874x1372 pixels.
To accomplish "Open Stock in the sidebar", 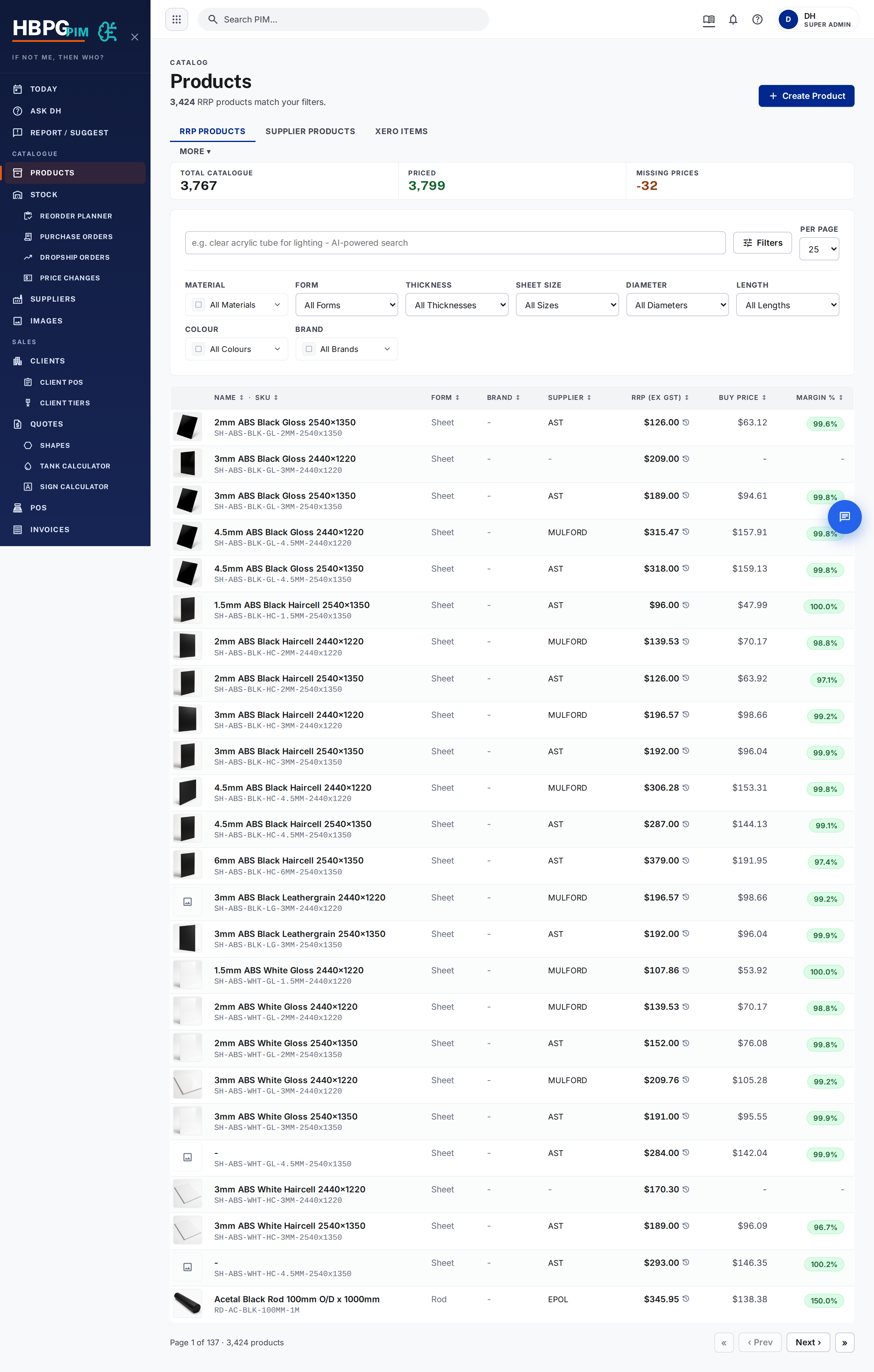I will tap(75, 195).
